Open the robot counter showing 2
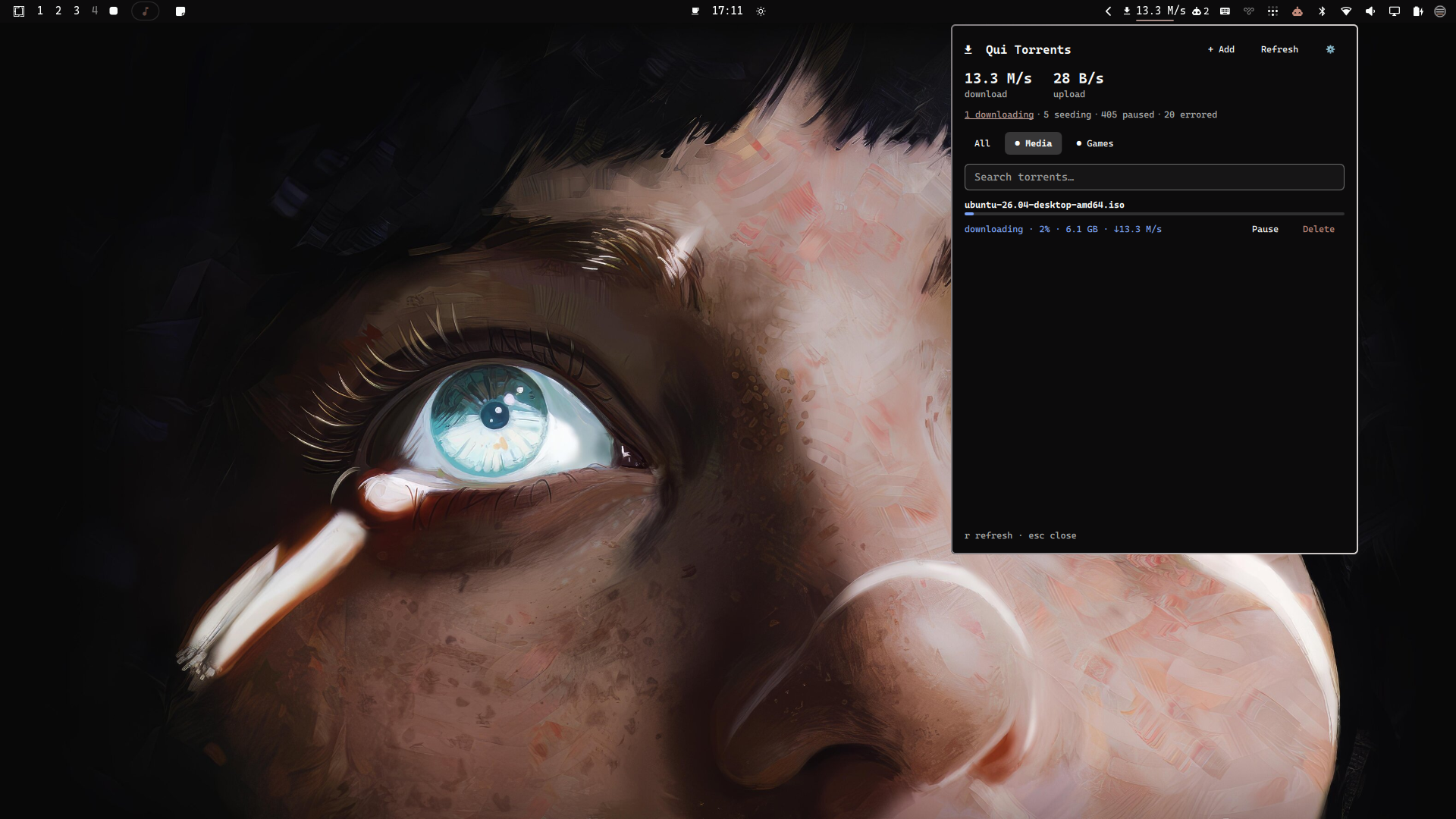 tap(1200, 11)
